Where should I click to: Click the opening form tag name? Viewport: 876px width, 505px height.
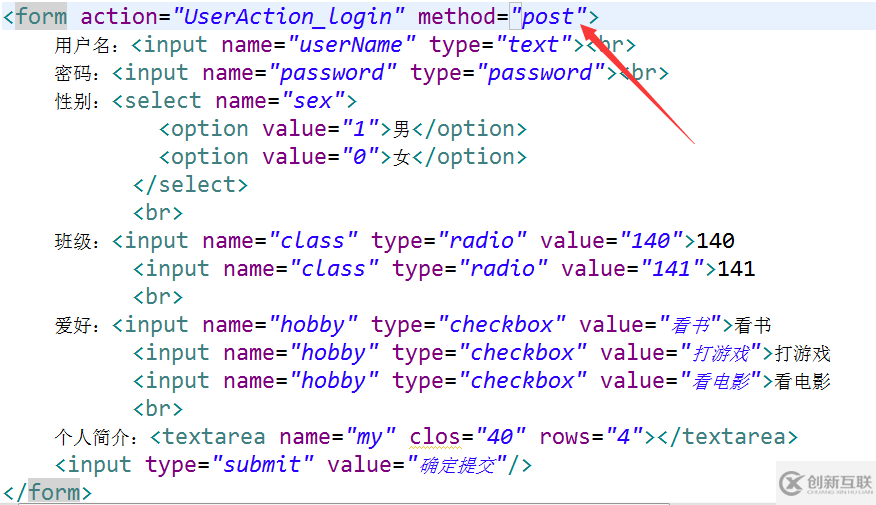coord(41,16)
